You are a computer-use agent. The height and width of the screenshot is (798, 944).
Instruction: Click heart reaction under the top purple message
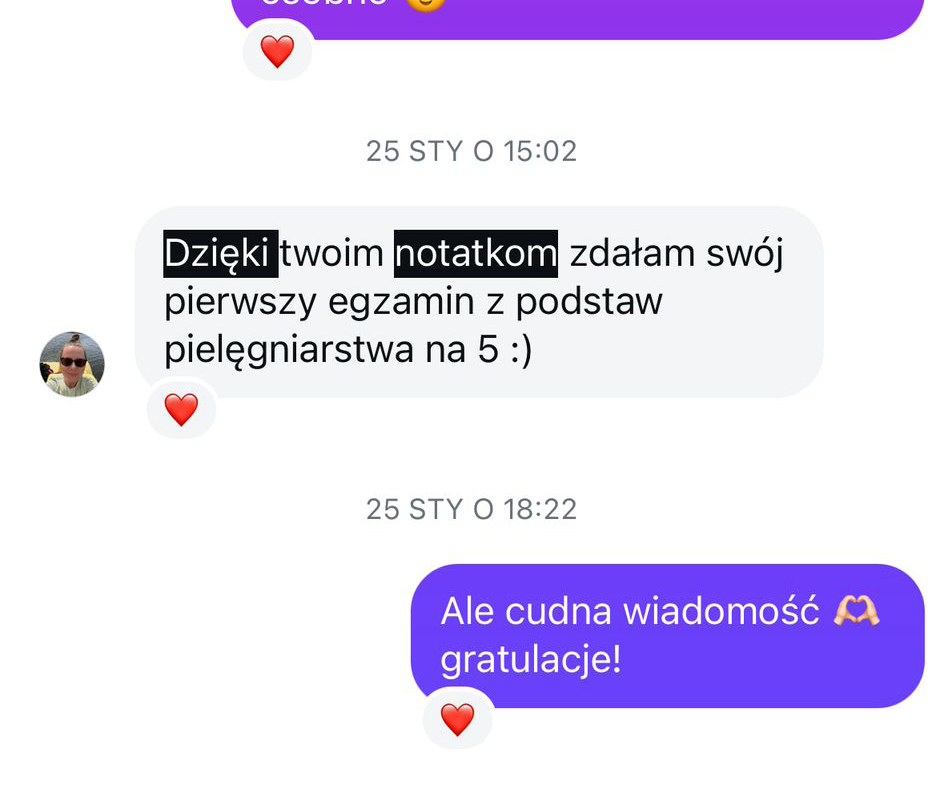[x=277, y=51]
